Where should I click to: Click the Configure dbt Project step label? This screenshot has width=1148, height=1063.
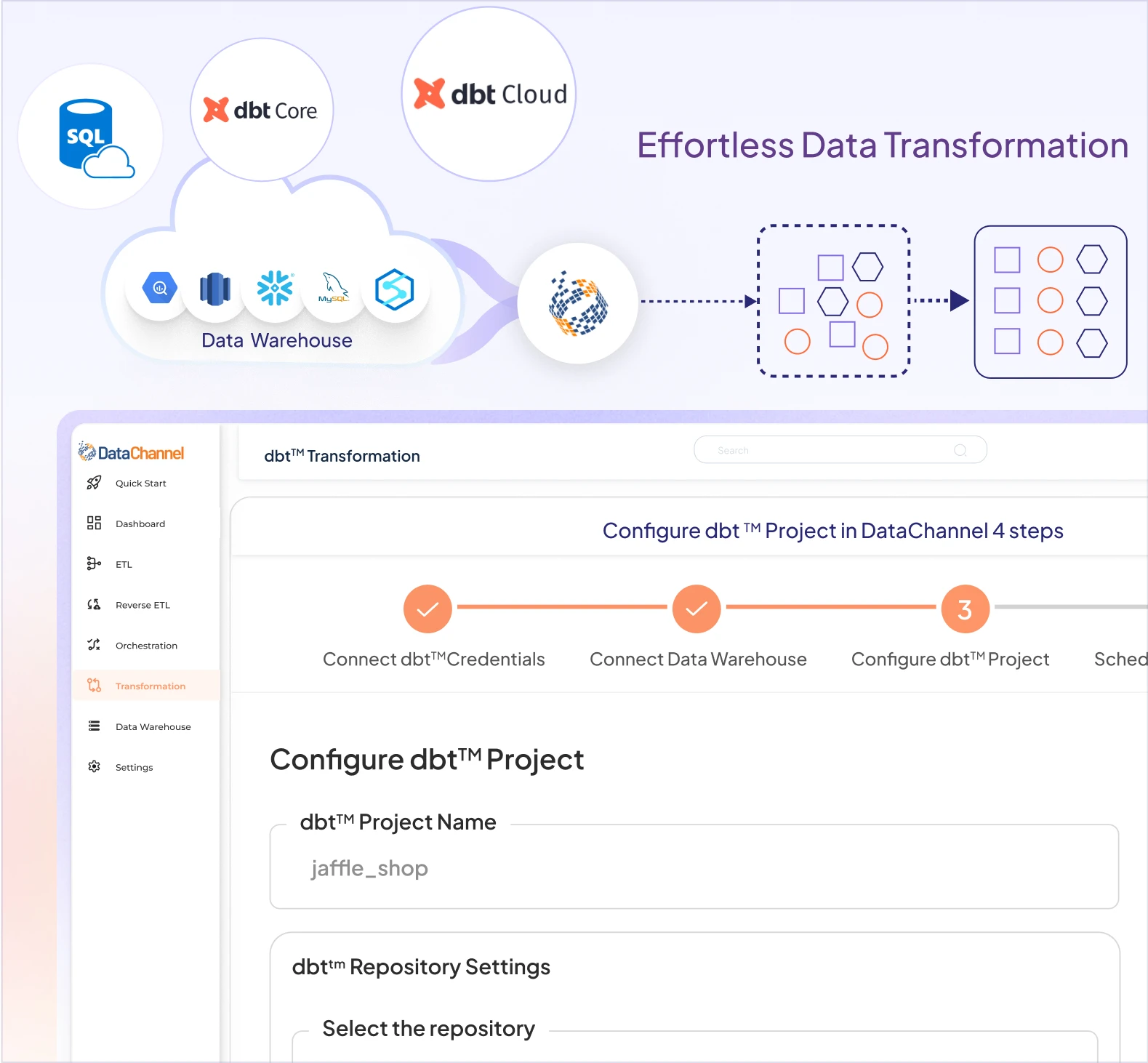click(950, 659)
